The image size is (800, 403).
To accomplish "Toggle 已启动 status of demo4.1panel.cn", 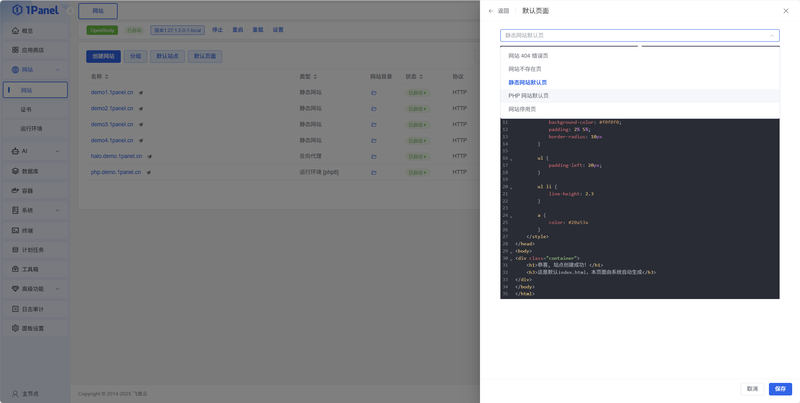I will click(x=417, y=141).
